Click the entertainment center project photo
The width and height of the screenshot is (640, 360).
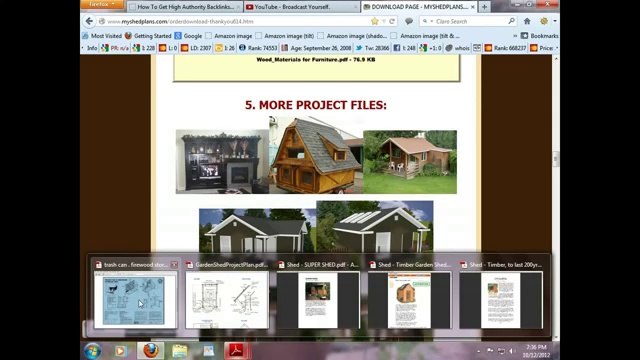pos(222,162)
